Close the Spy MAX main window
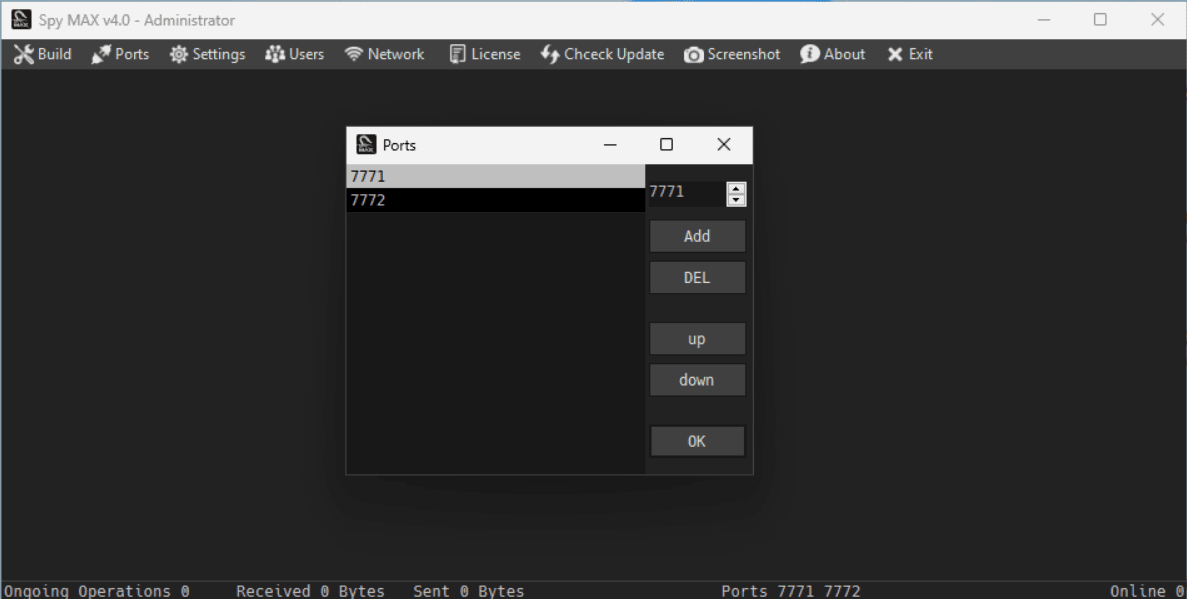The height and width of the screenshot is (599, 1187). [1157, 20]
